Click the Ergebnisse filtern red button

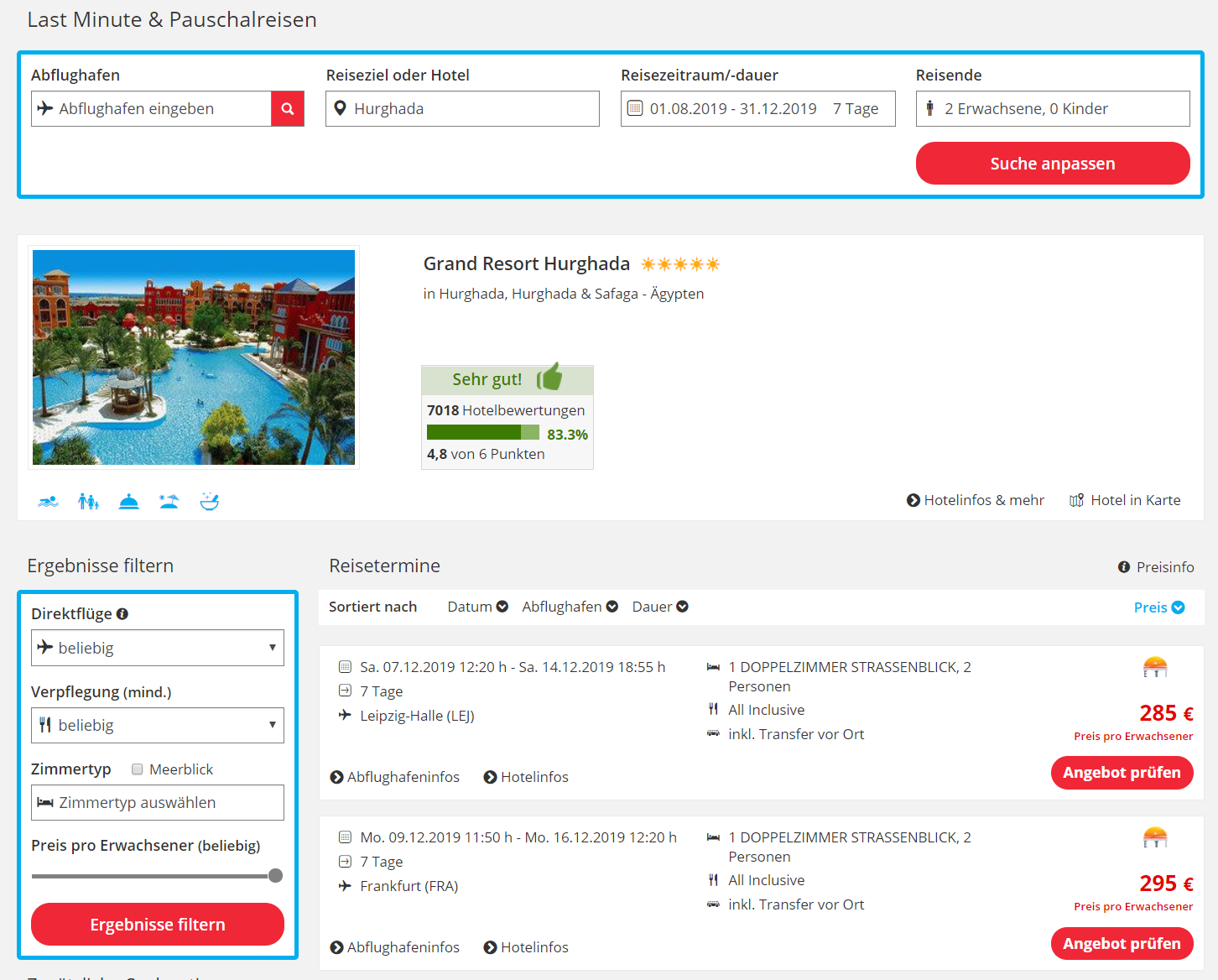click(x=158, y=925)
